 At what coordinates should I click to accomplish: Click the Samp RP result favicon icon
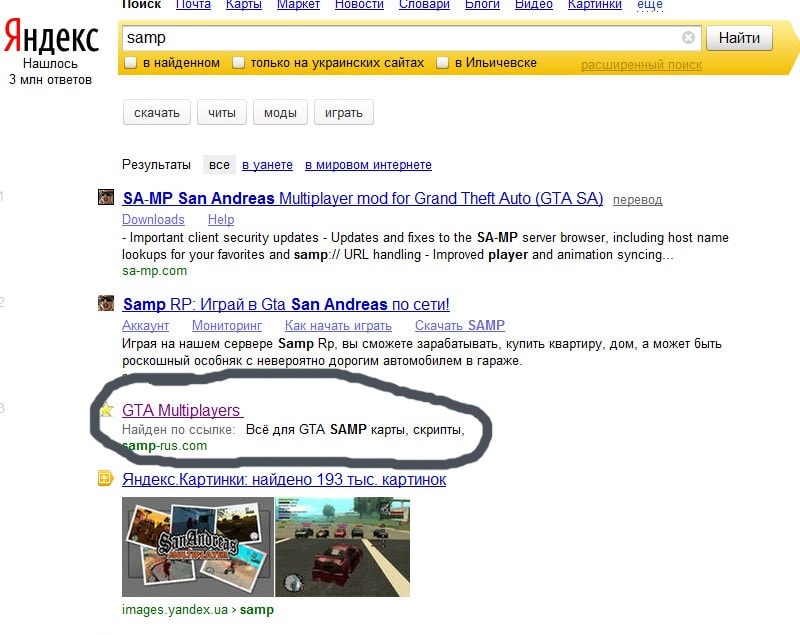(x=106, y=302)
